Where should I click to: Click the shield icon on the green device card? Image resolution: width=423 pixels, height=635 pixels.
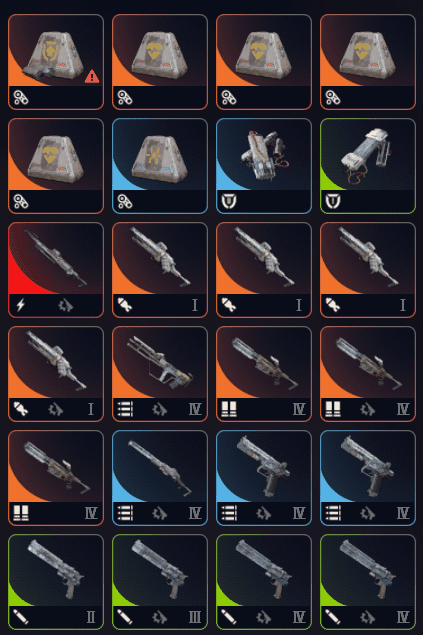point(333,201)
